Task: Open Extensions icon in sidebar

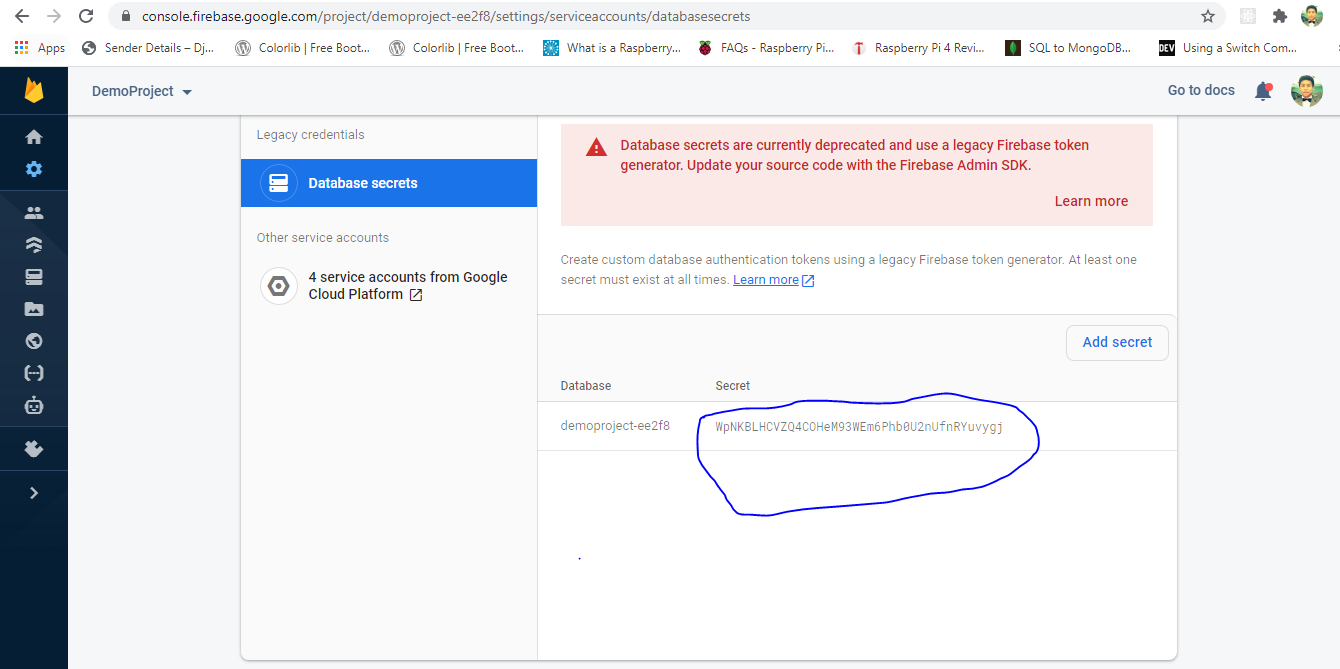Action: pyautogui.click(x=34, y=449)
